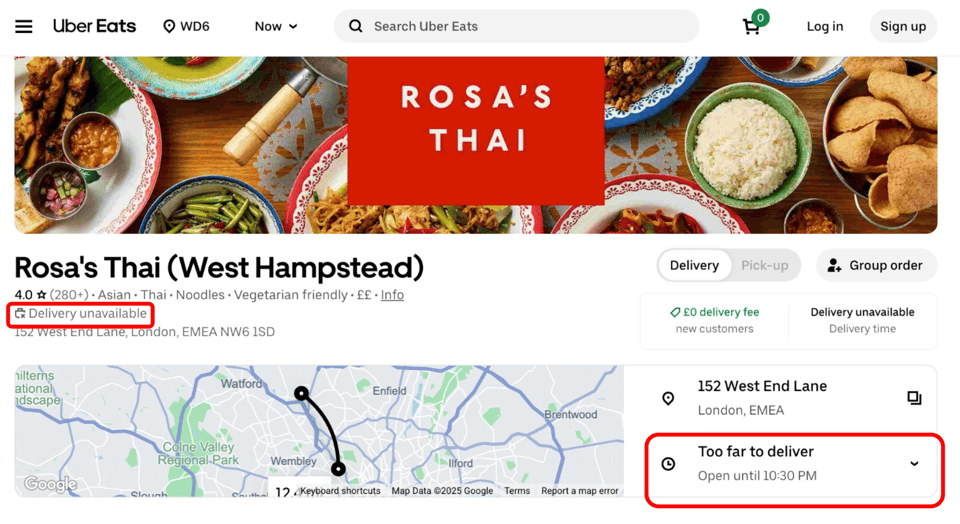Open the restaurant Info link
This screenshot has height=524, width=960.
(392, 295)
